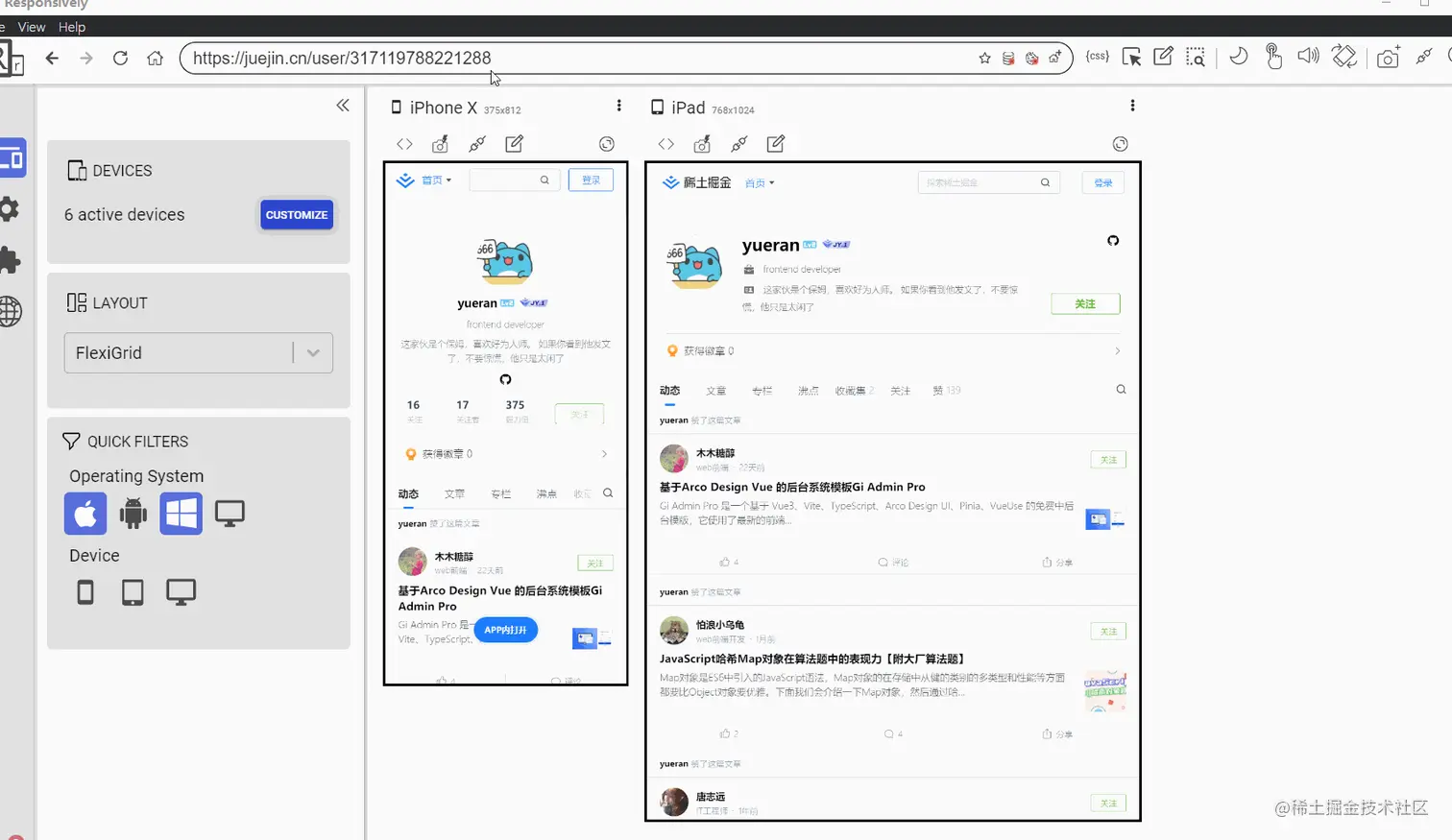The image size is (1452, 840).
Task: Filter by phone device type
Action: click(x=85, y=592)
